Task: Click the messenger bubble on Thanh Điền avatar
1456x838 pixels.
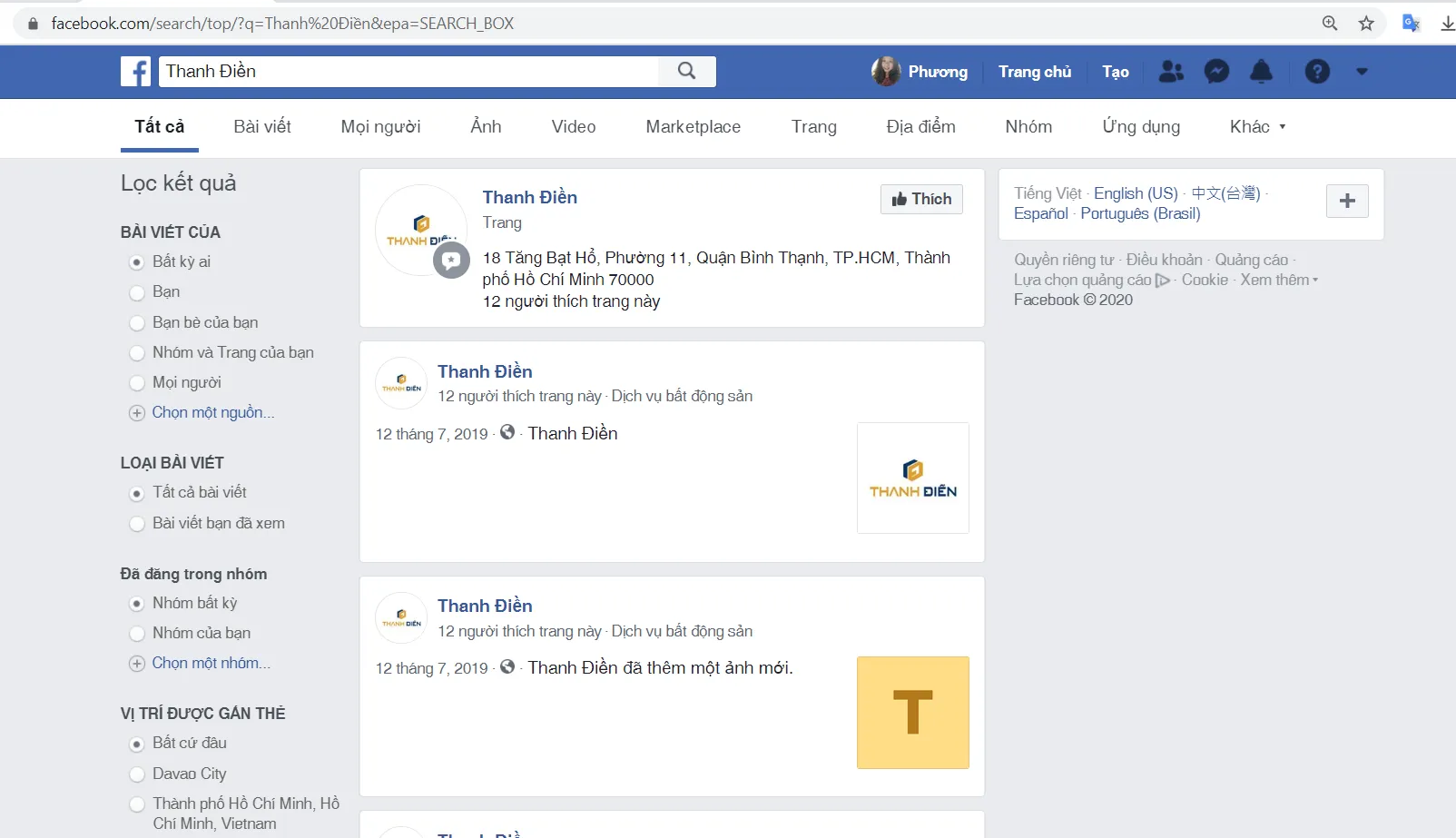Action: 451,261
